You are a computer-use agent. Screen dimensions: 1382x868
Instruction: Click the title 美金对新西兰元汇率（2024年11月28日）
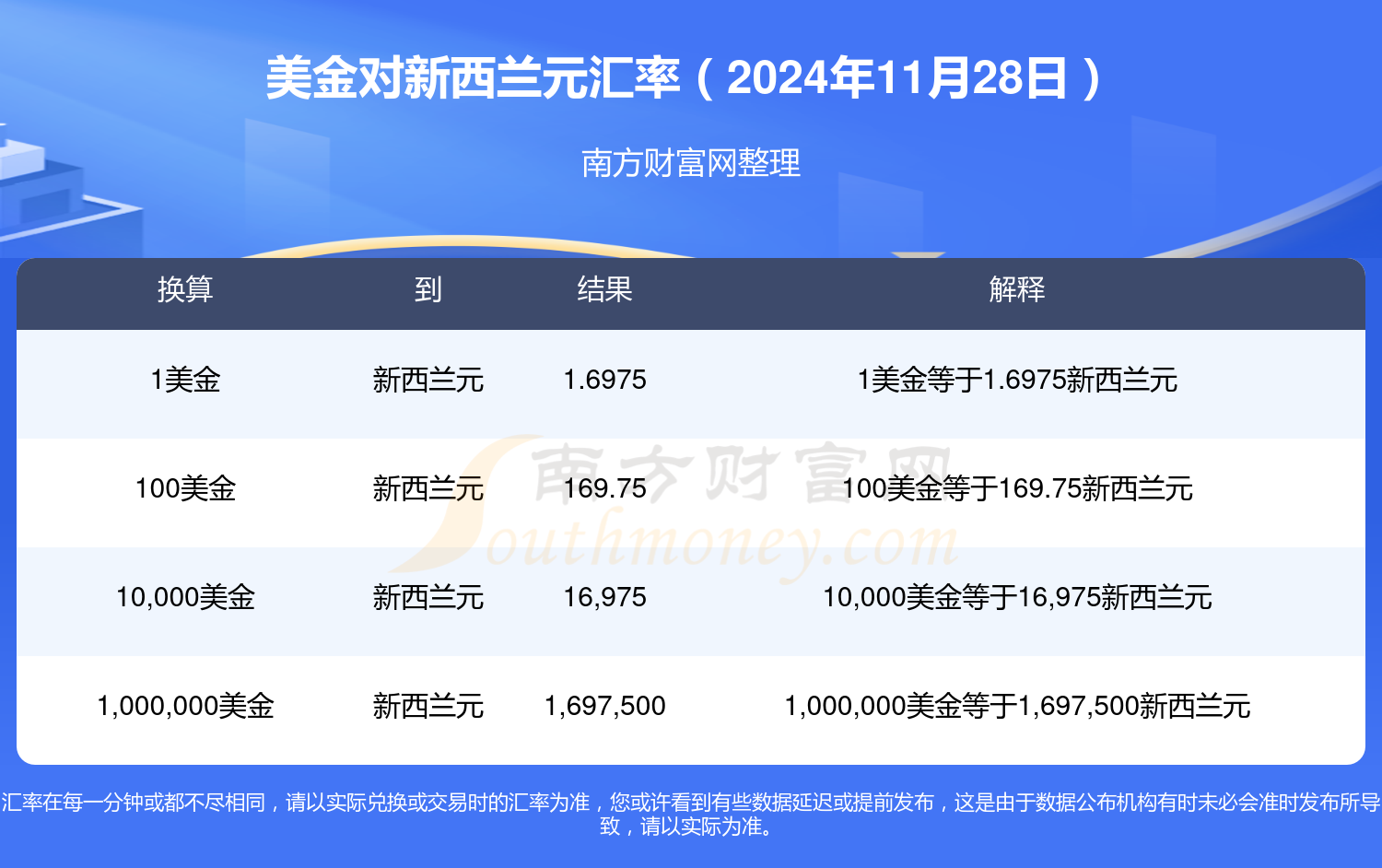684,78
